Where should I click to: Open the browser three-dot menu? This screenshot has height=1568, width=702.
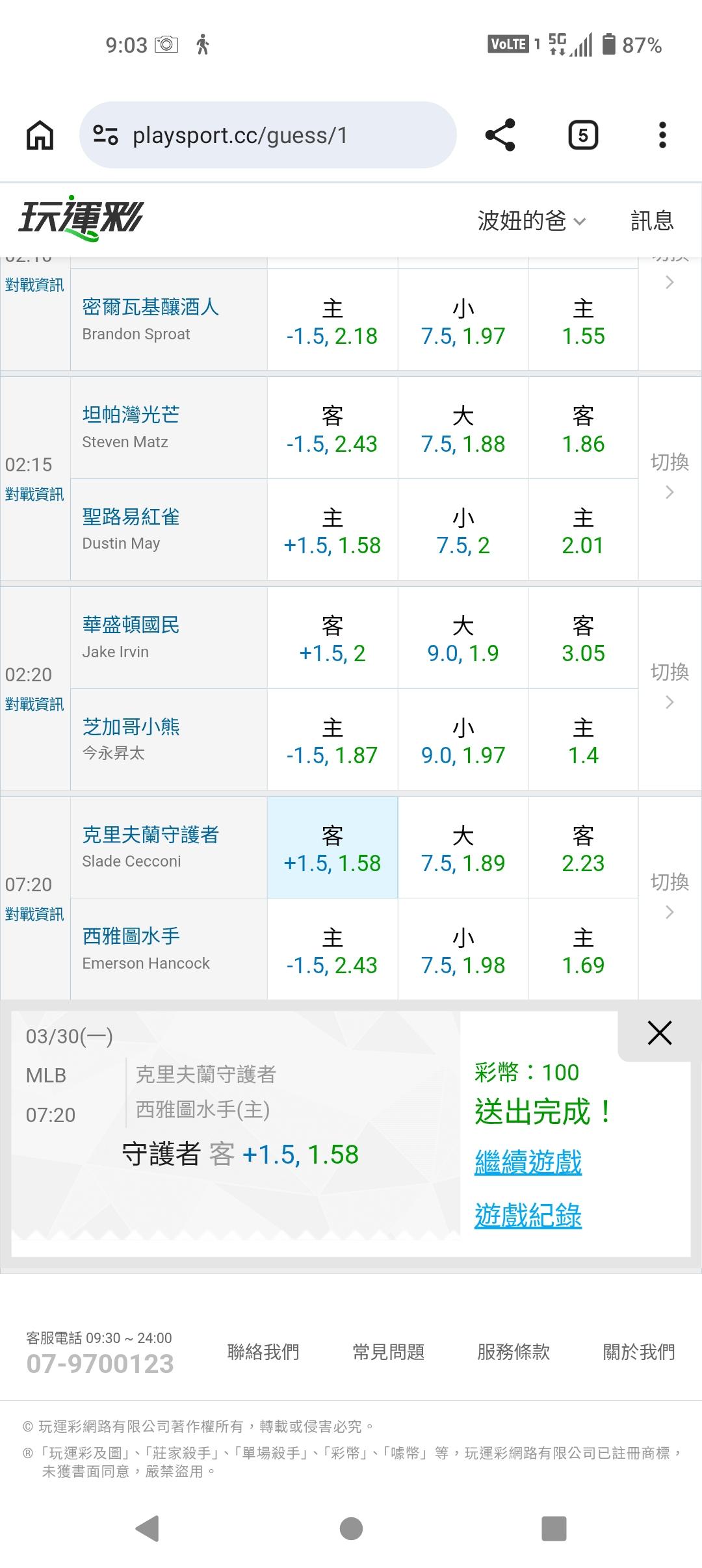tap(662, 135)
